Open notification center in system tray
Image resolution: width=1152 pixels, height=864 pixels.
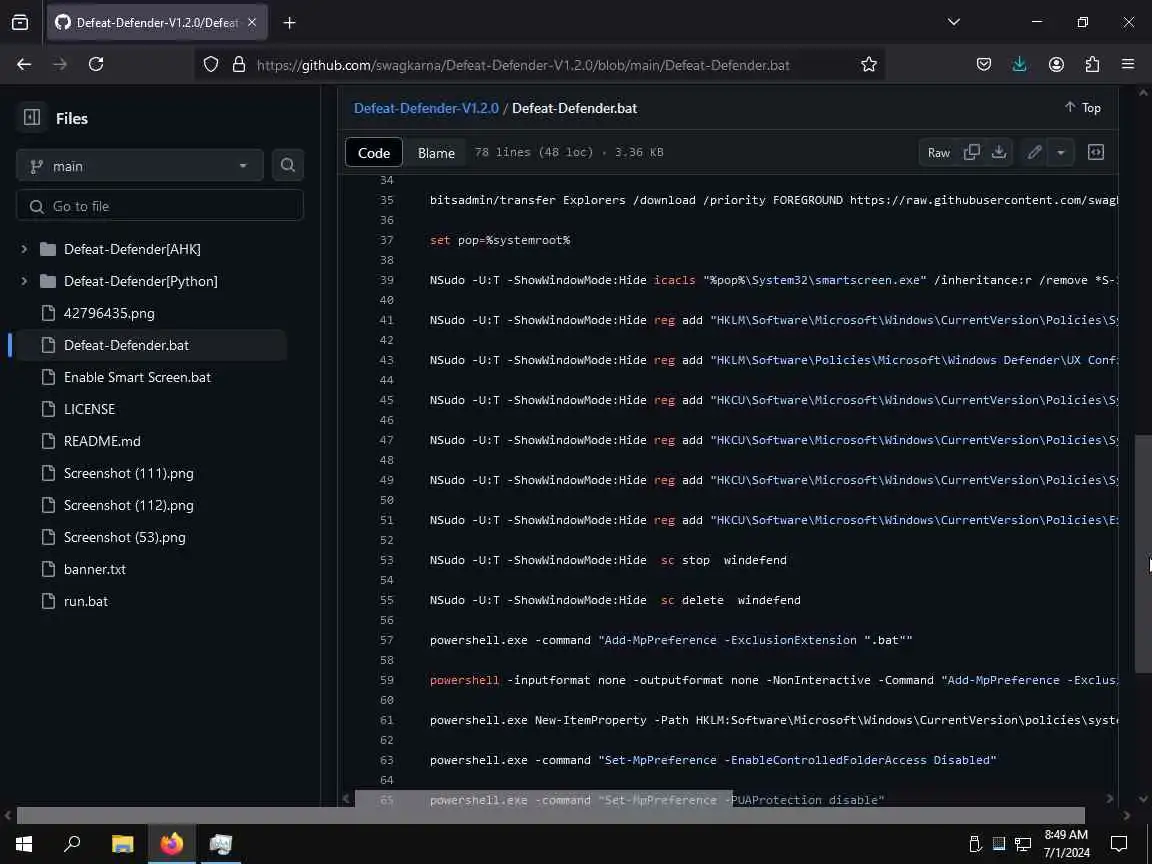coord(1118,843)
